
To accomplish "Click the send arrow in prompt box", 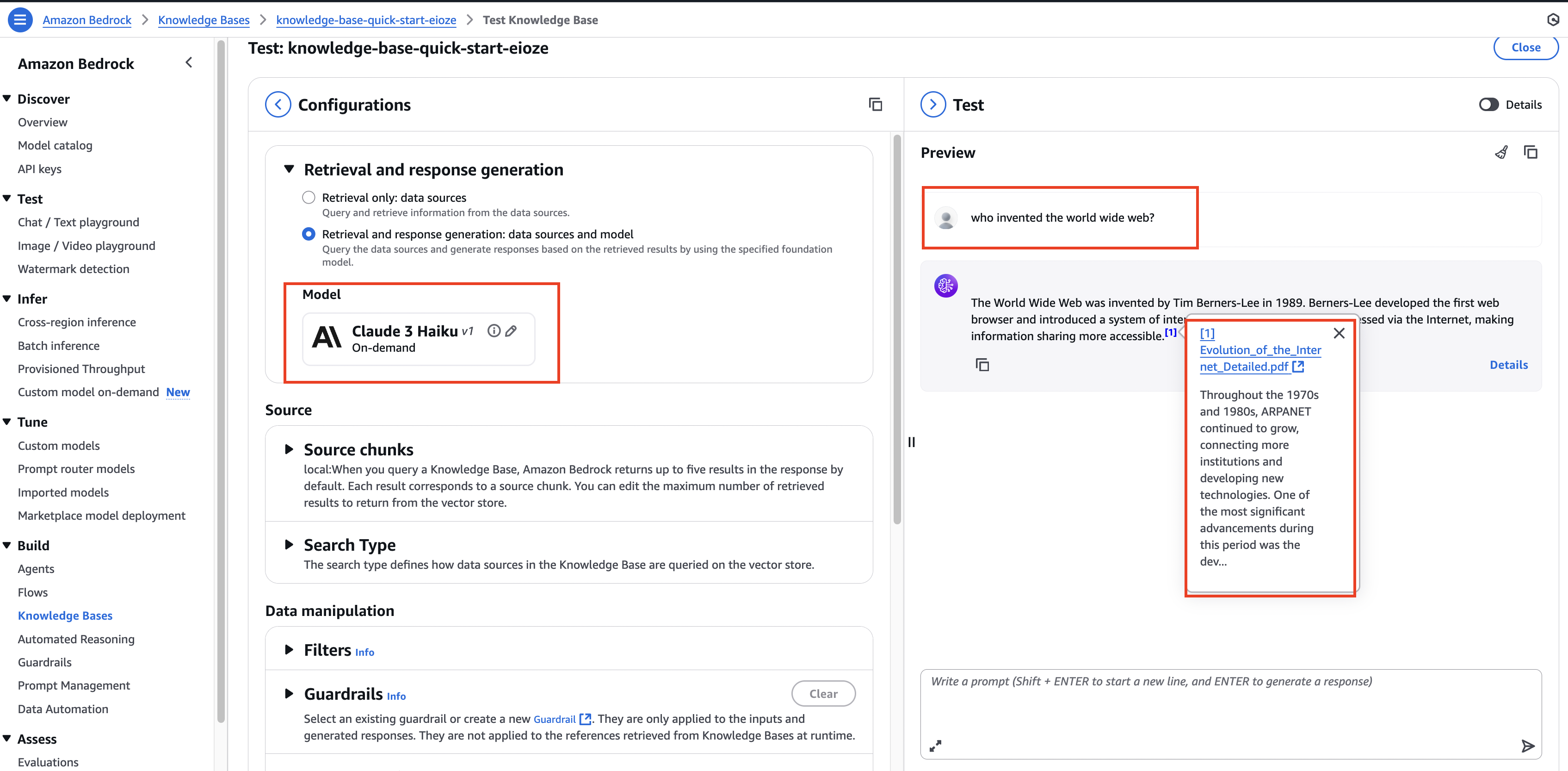I will click(x=1527, y=746).
